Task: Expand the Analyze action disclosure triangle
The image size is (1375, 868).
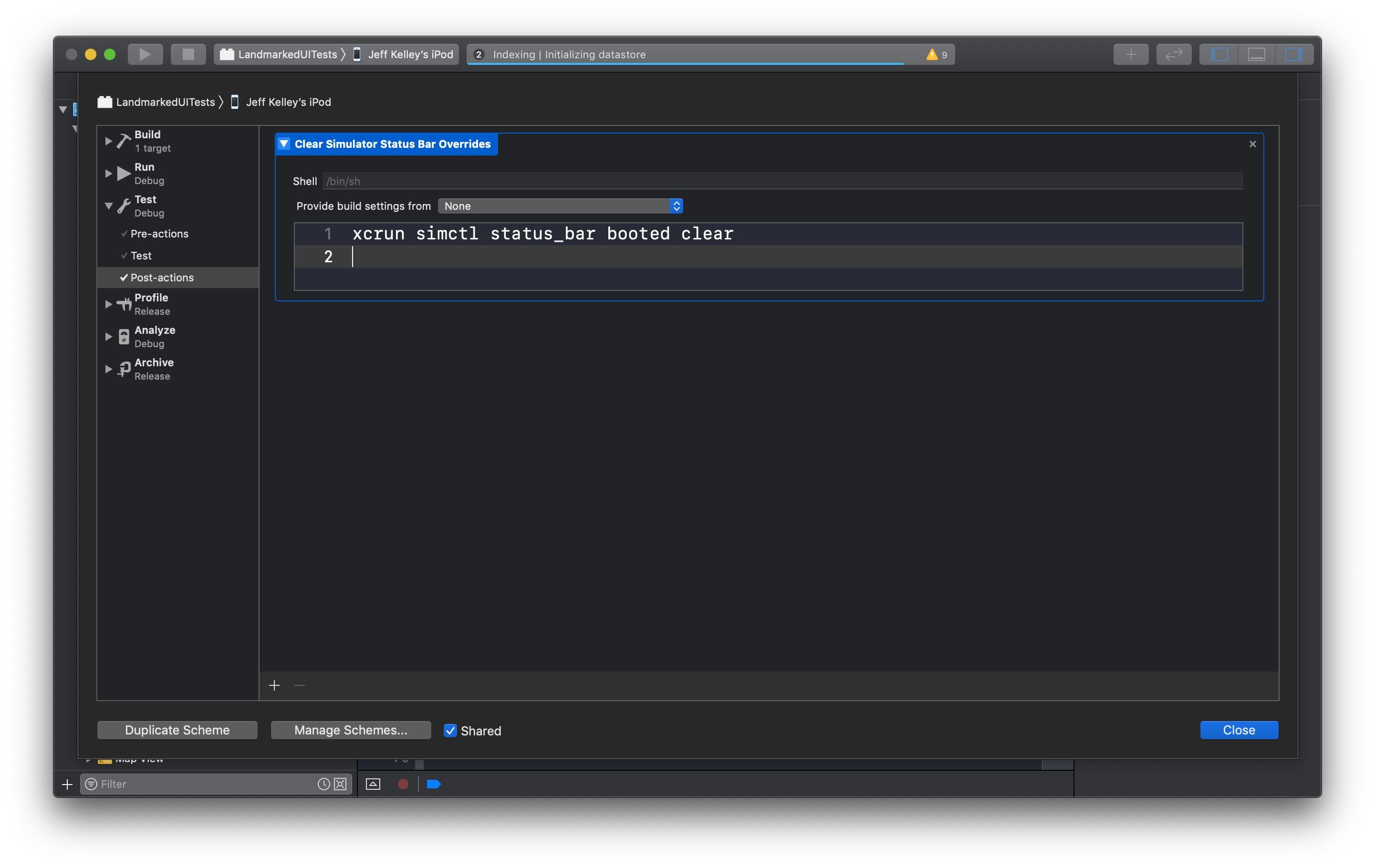Action: pyautogui.click(x=108, y=337)
